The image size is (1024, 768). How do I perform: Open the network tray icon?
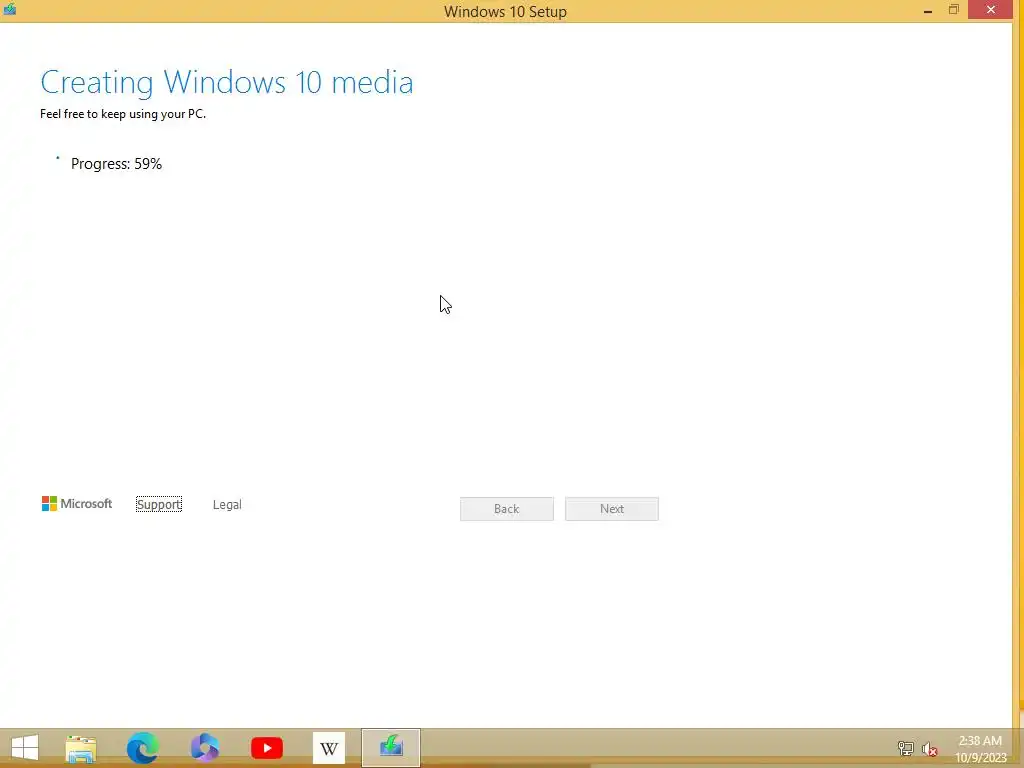905,748
